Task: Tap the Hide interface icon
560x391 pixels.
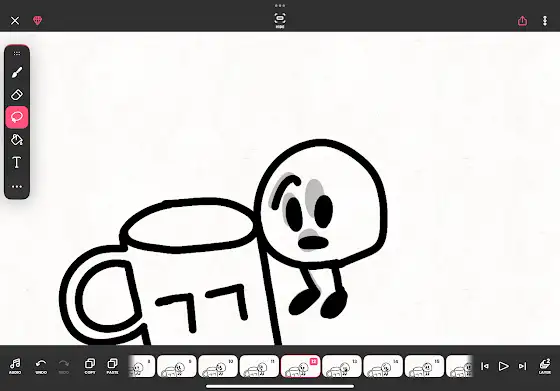Action: (x=280, y=20)
